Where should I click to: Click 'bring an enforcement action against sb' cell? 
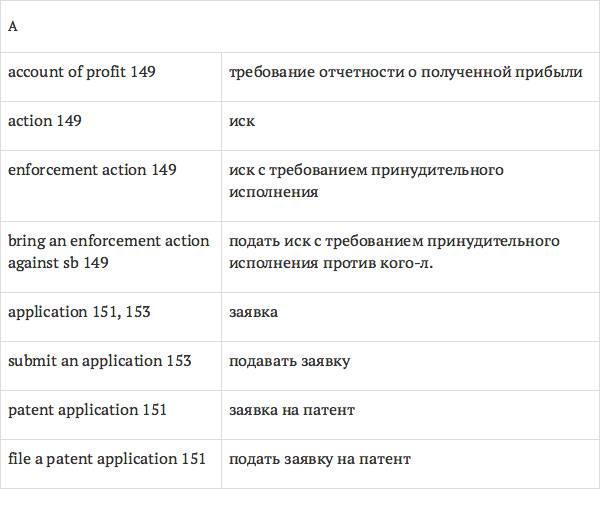[x=108, y=252]
